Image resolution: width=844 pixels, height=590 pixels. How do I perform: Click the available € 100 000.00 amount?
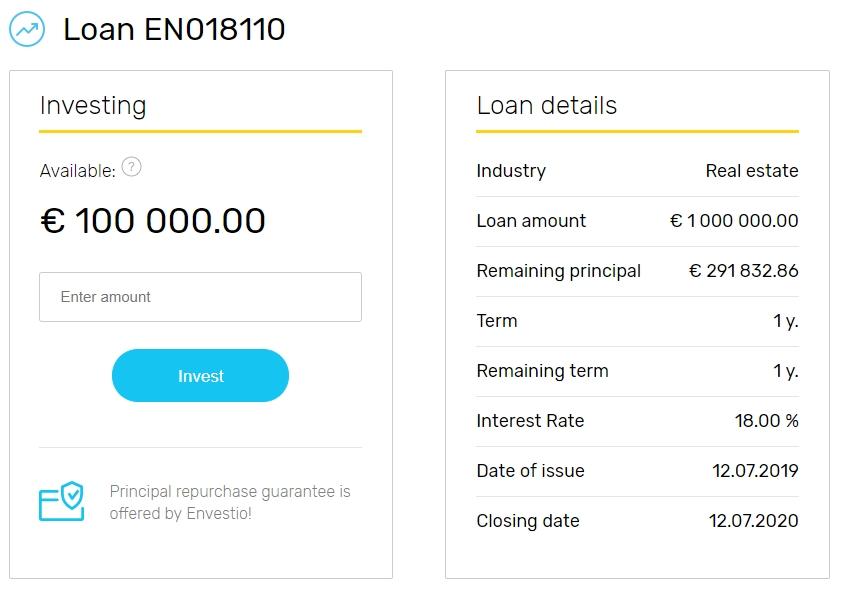pos(153,221)
